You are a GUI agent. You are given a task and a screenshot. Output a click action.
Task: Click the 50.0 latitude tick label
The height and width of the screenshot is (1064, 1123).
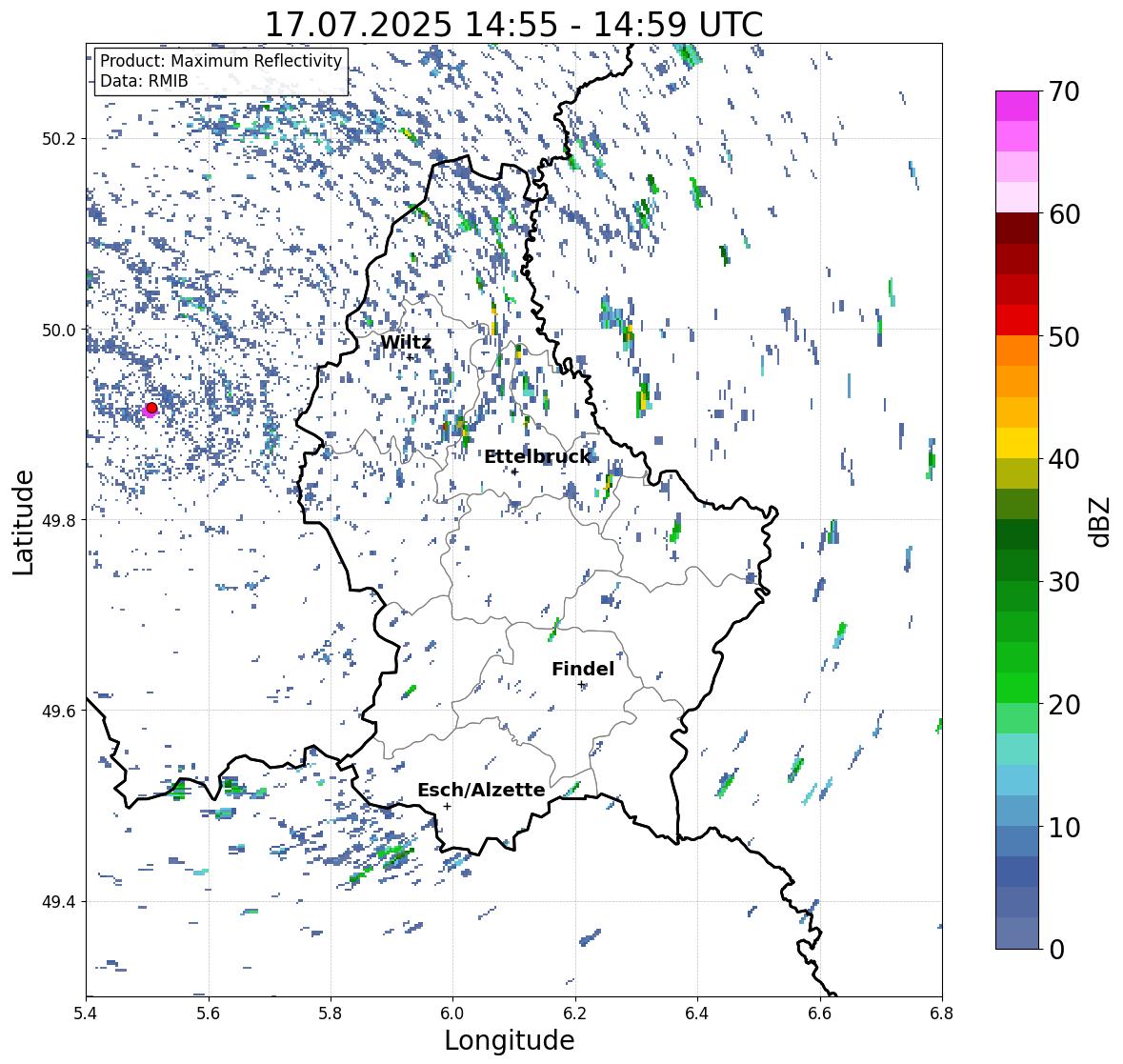point(60,331)
